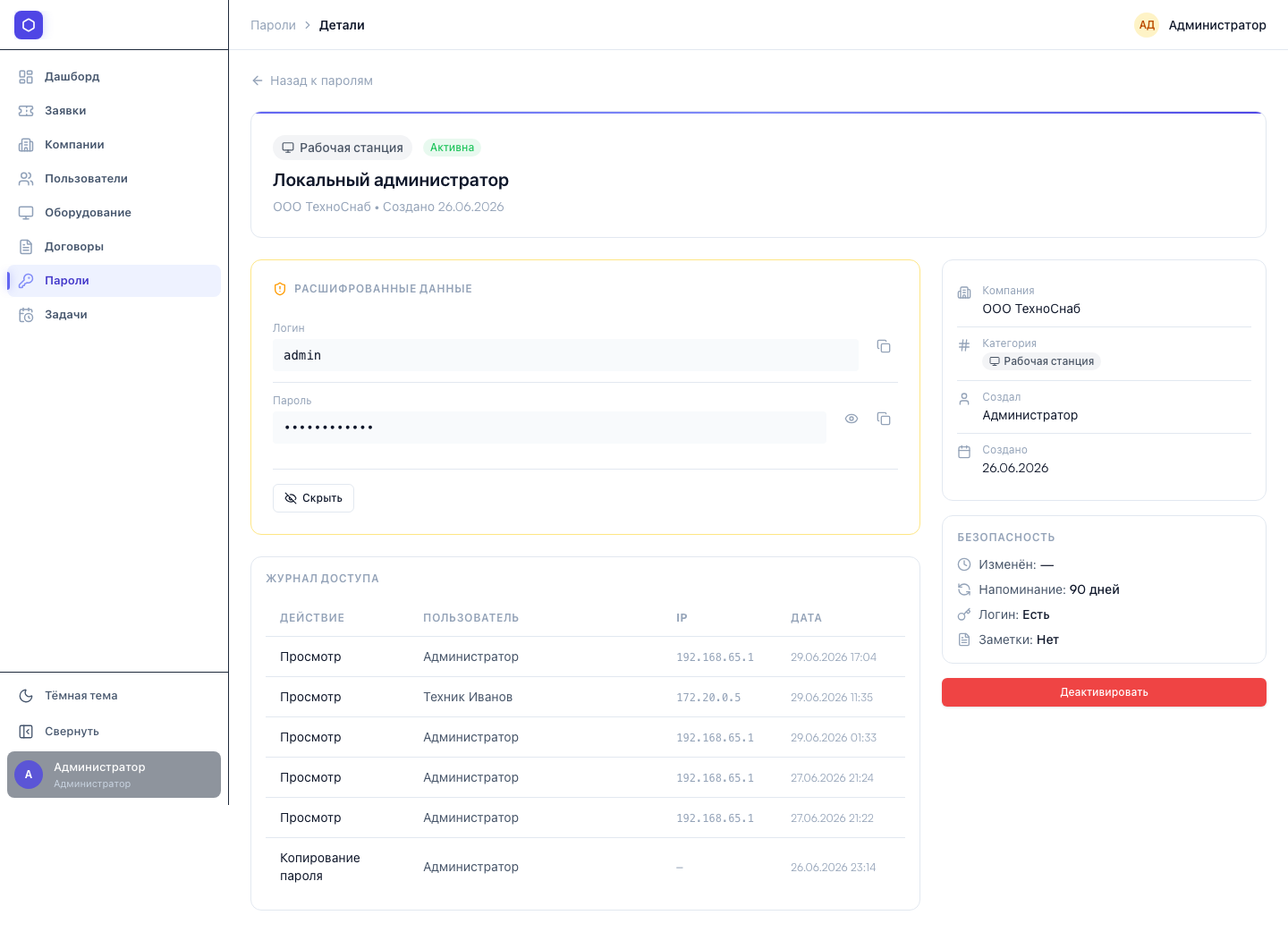The height and width of the screenshot is (932, 1288).
Task: Click IP address 172.20.0.5
Action: 708,698
